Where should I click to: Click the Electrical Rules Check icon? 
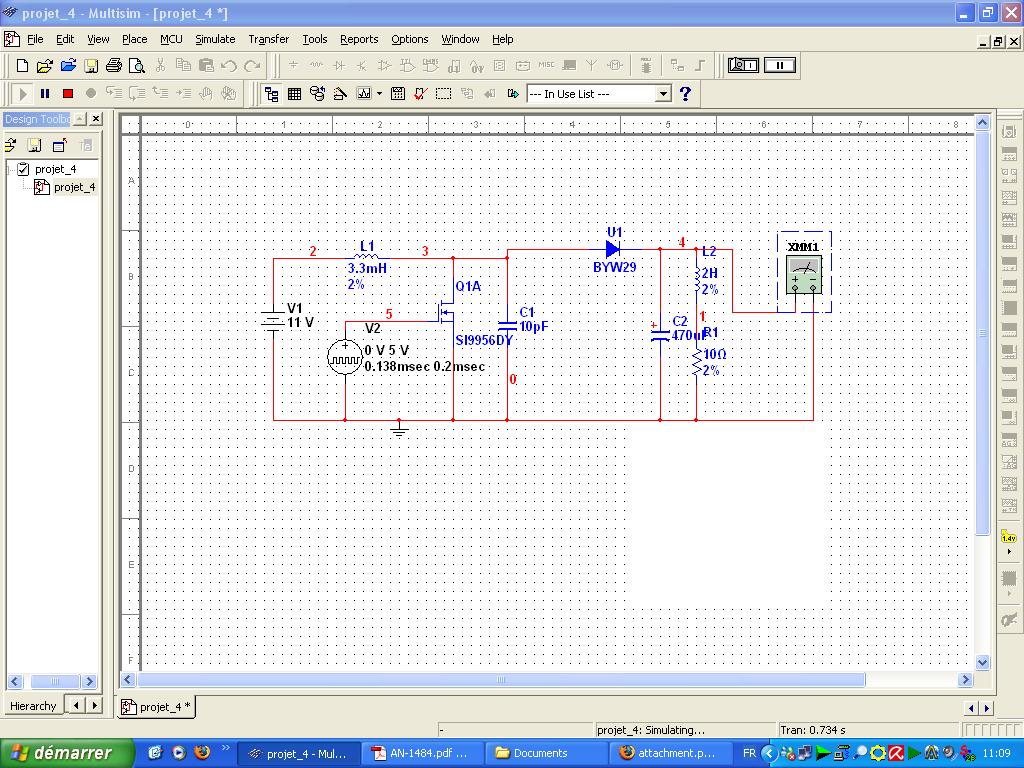[x=420, y=93]
